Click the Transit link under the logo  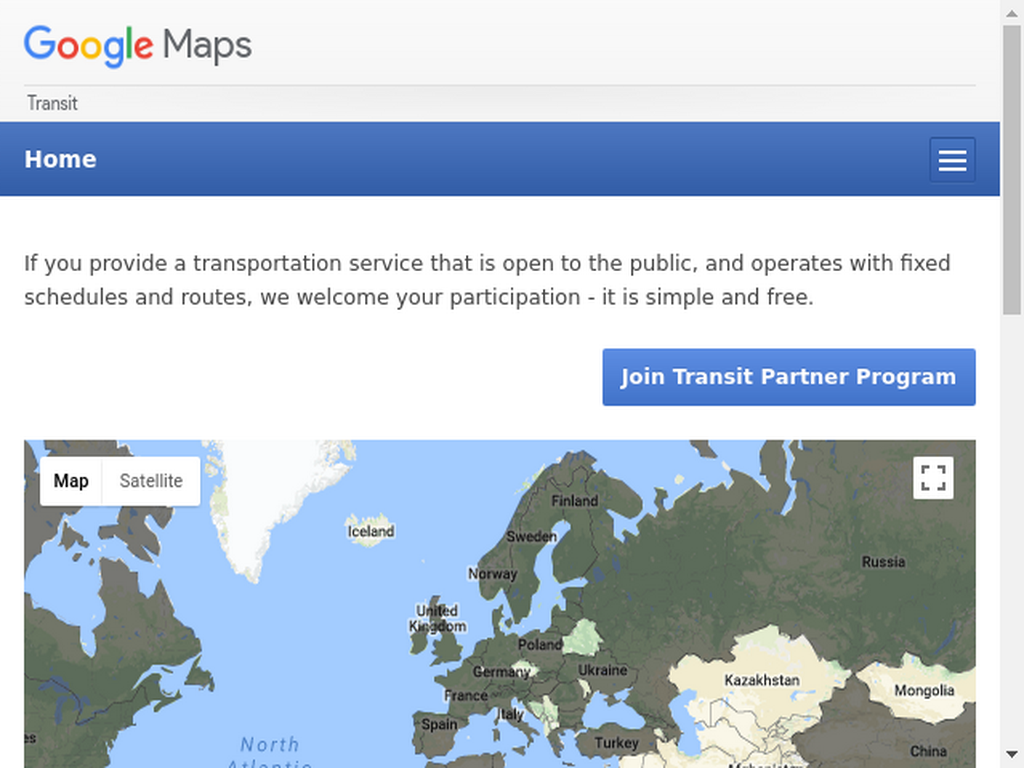pyautogui.click(x=52, y=103)
